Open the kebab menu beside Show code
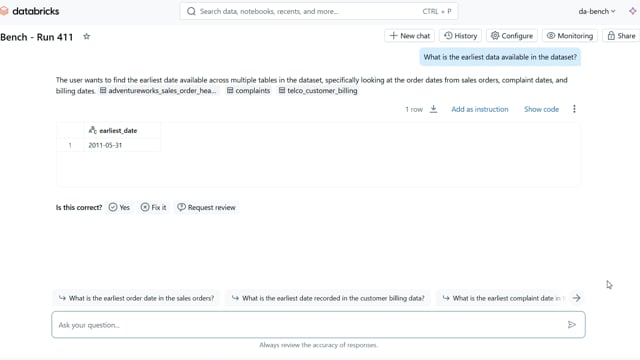 pyautogui.click(x=574, y=109)
